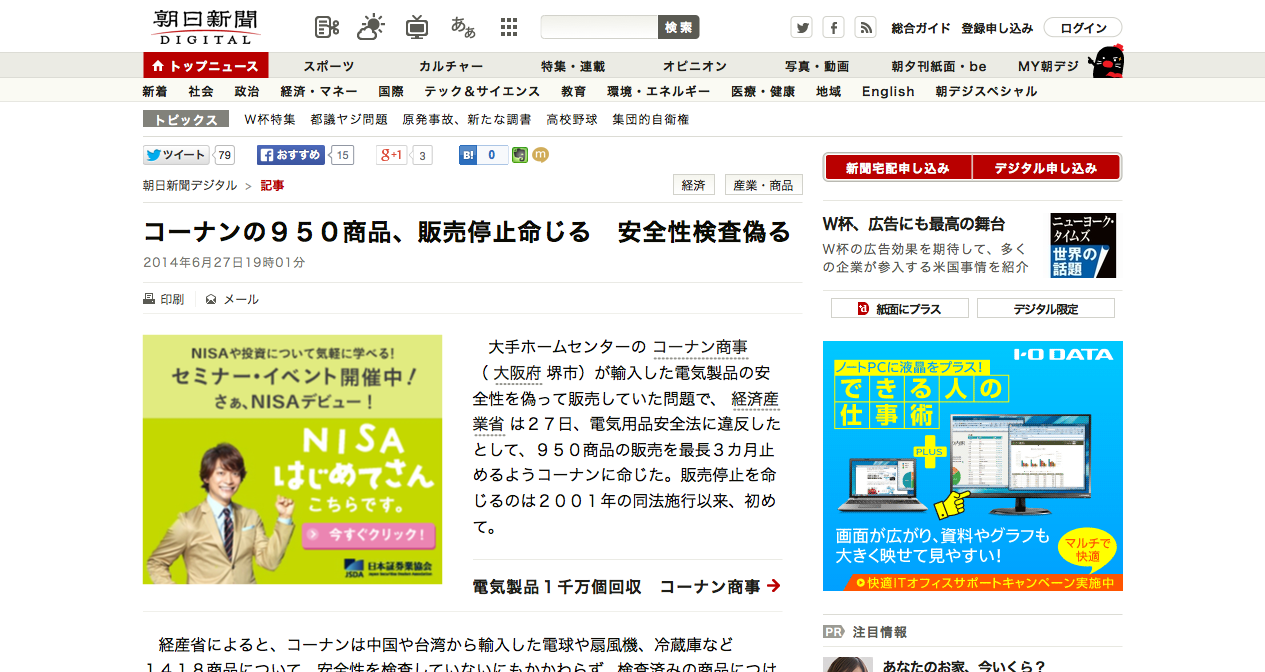
Task: Click the 印刷 print icon link
Action: coord(164,299)
